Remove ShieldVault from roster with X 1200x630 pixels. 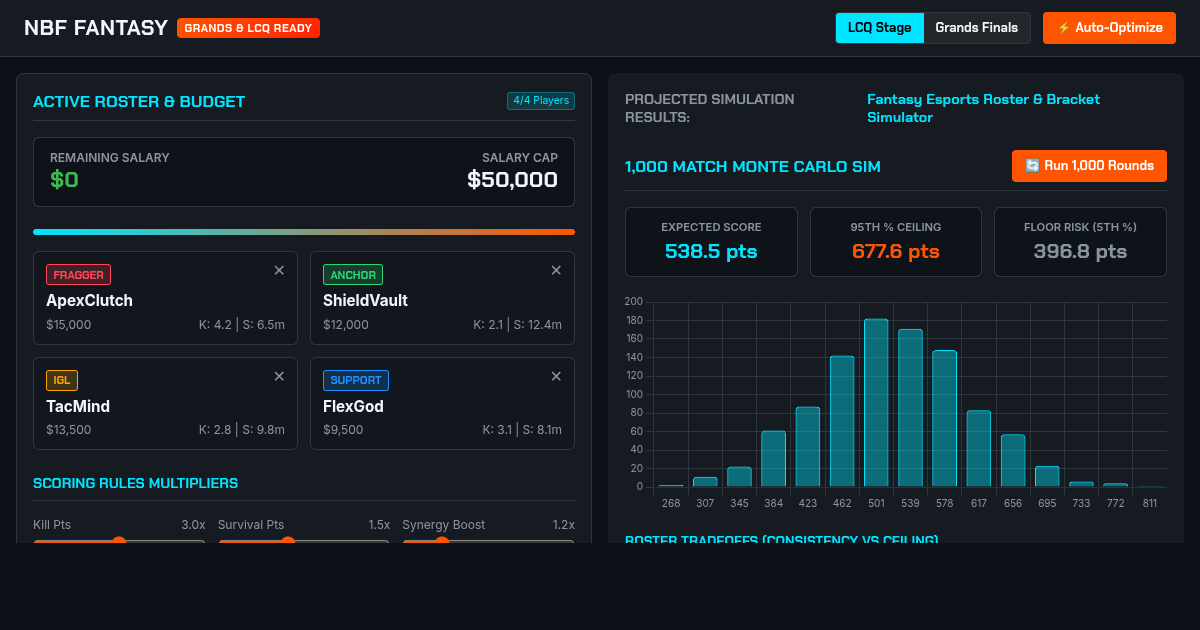pos(556,270)
